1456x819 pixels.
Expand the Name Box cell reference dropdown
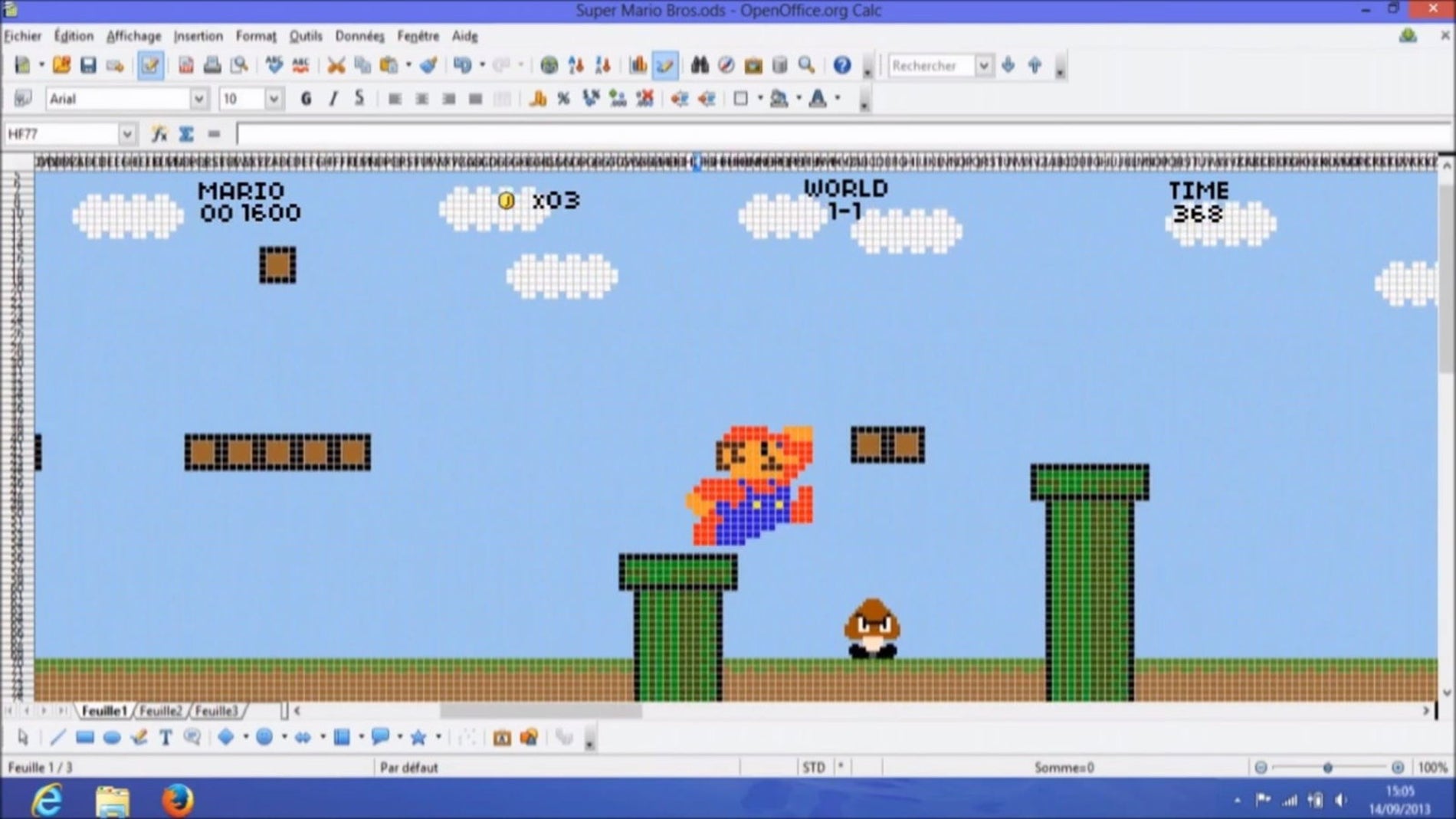[x=127, y=134]
